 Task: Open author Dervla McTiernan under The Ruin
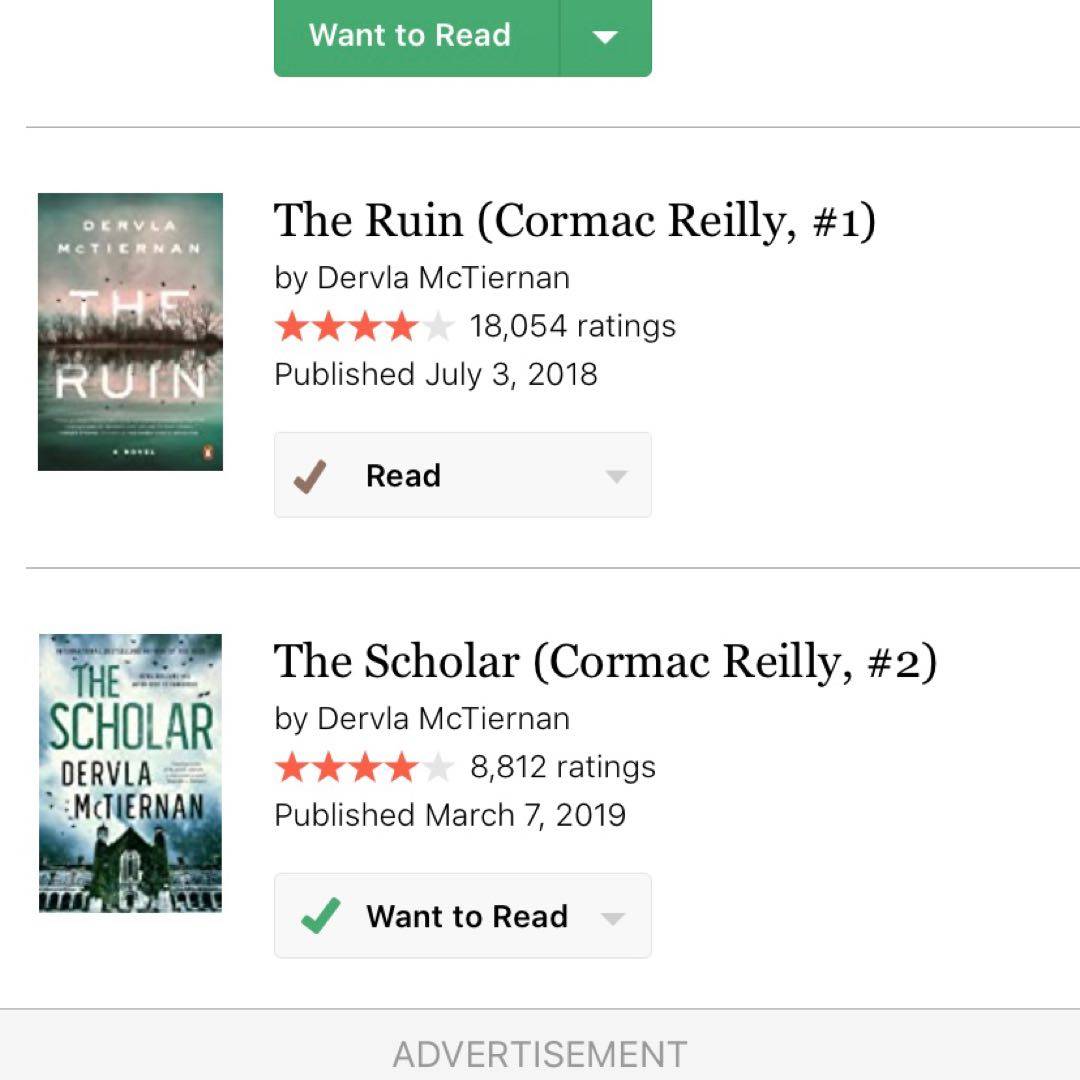pyautogui.click(x=443, y=277)
